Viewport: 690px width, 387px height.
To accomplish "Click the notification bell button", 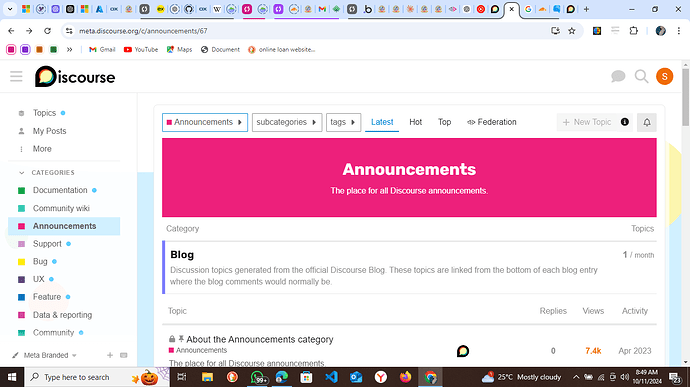I will point(646,122).
